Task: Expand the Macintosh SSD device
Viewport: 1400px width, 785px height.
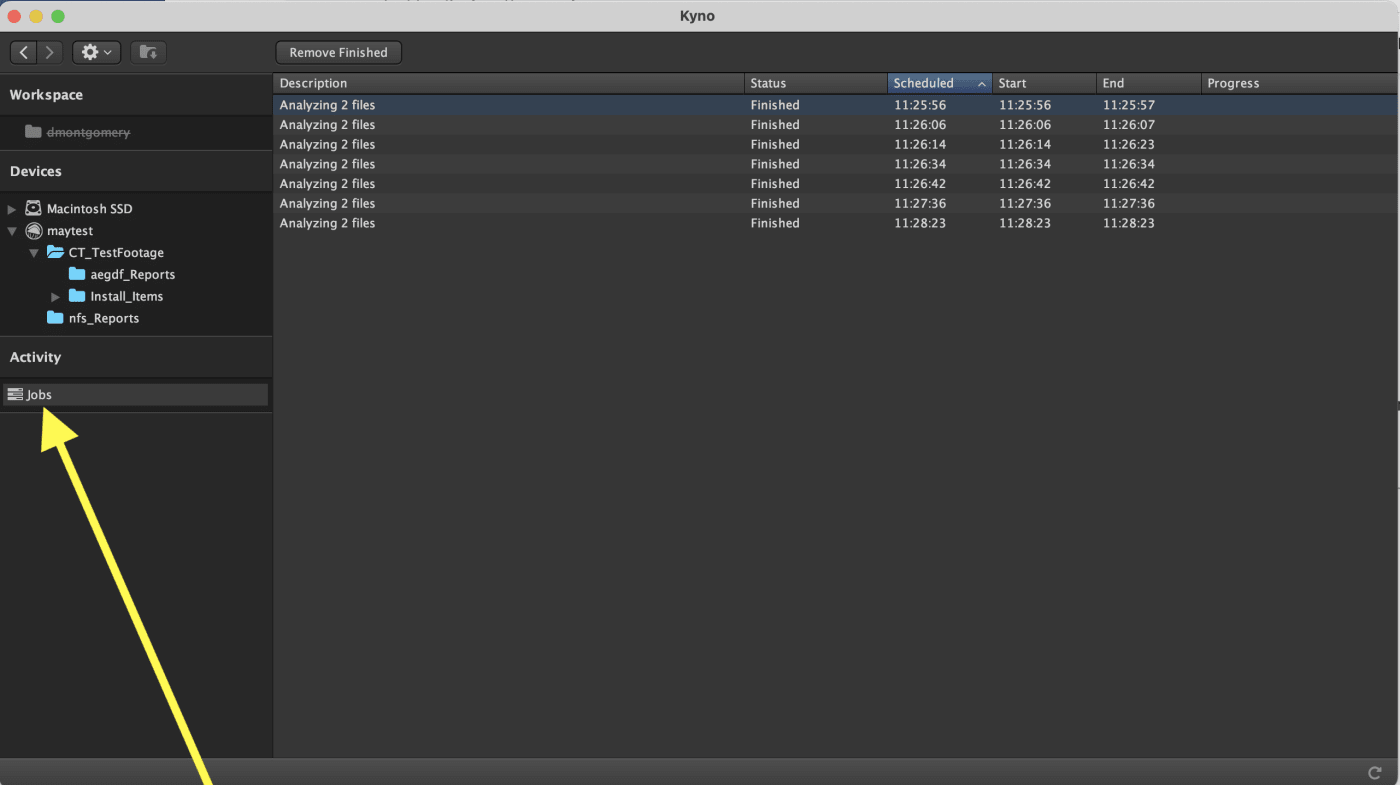Action: 12,209
